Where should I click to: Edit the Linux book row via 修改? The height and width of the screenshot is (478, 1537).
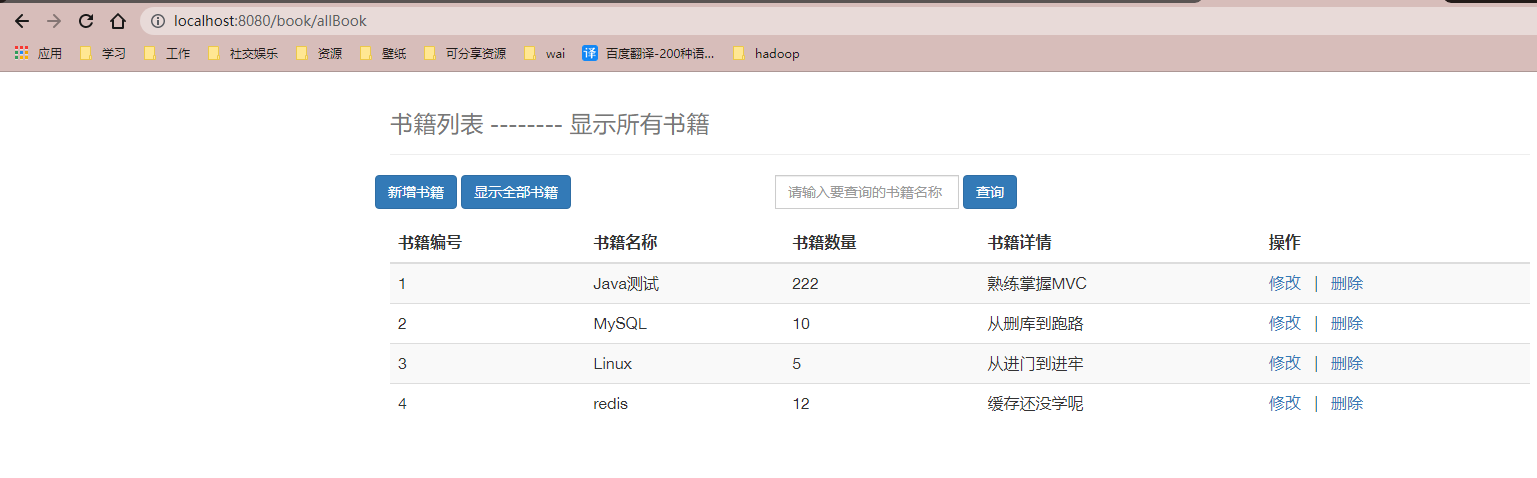(1284, 363)
